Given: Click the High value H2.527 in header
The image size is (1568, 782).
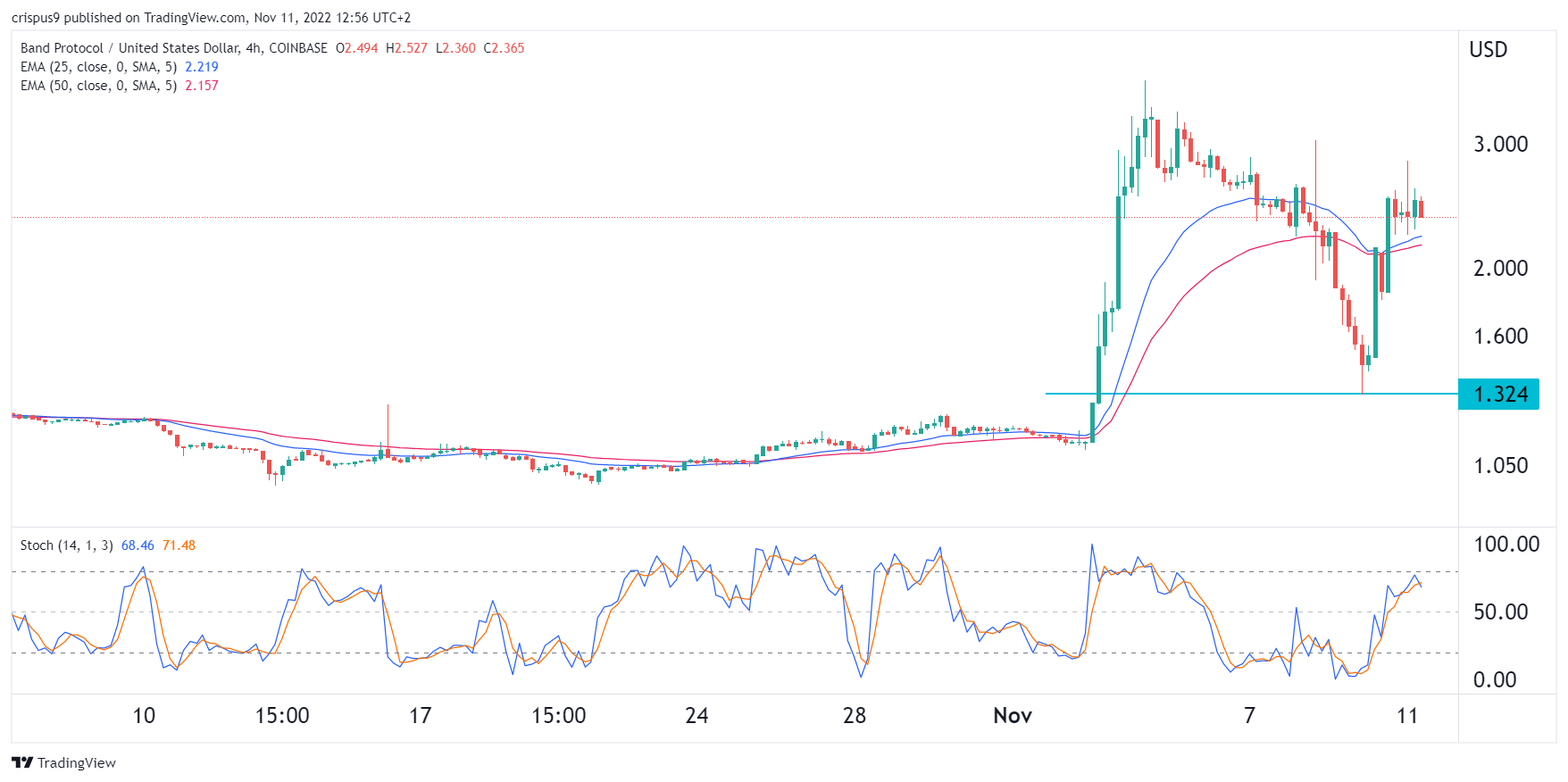Looking at the screenshot, I should (407, 48).
